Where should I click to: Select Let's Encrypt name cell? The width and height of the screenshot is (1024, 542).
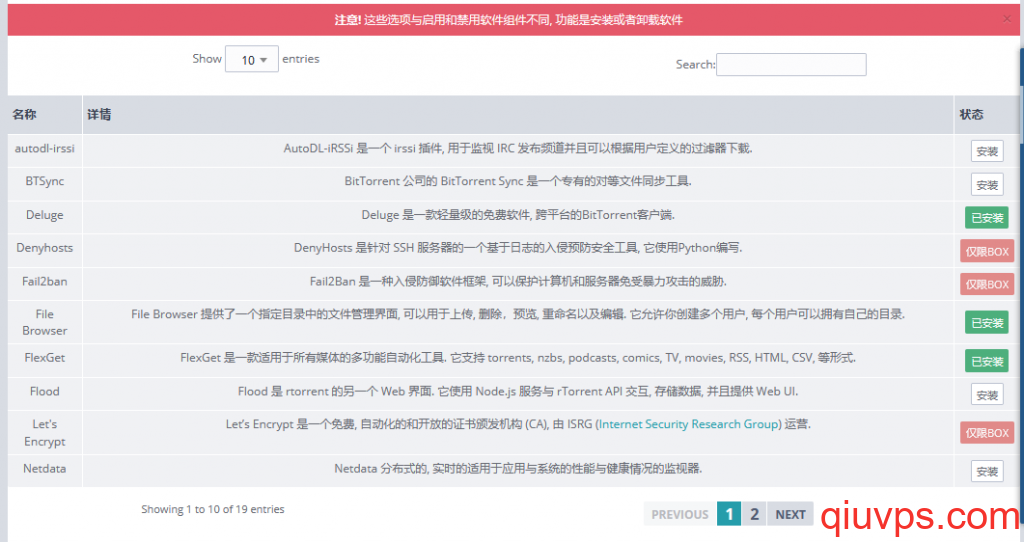(44, 432)
